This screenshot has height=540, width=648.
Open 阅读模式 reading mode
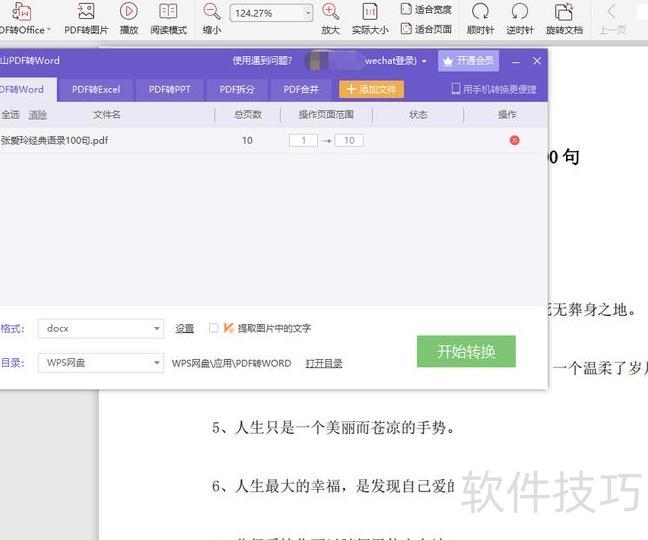[168, 13]
